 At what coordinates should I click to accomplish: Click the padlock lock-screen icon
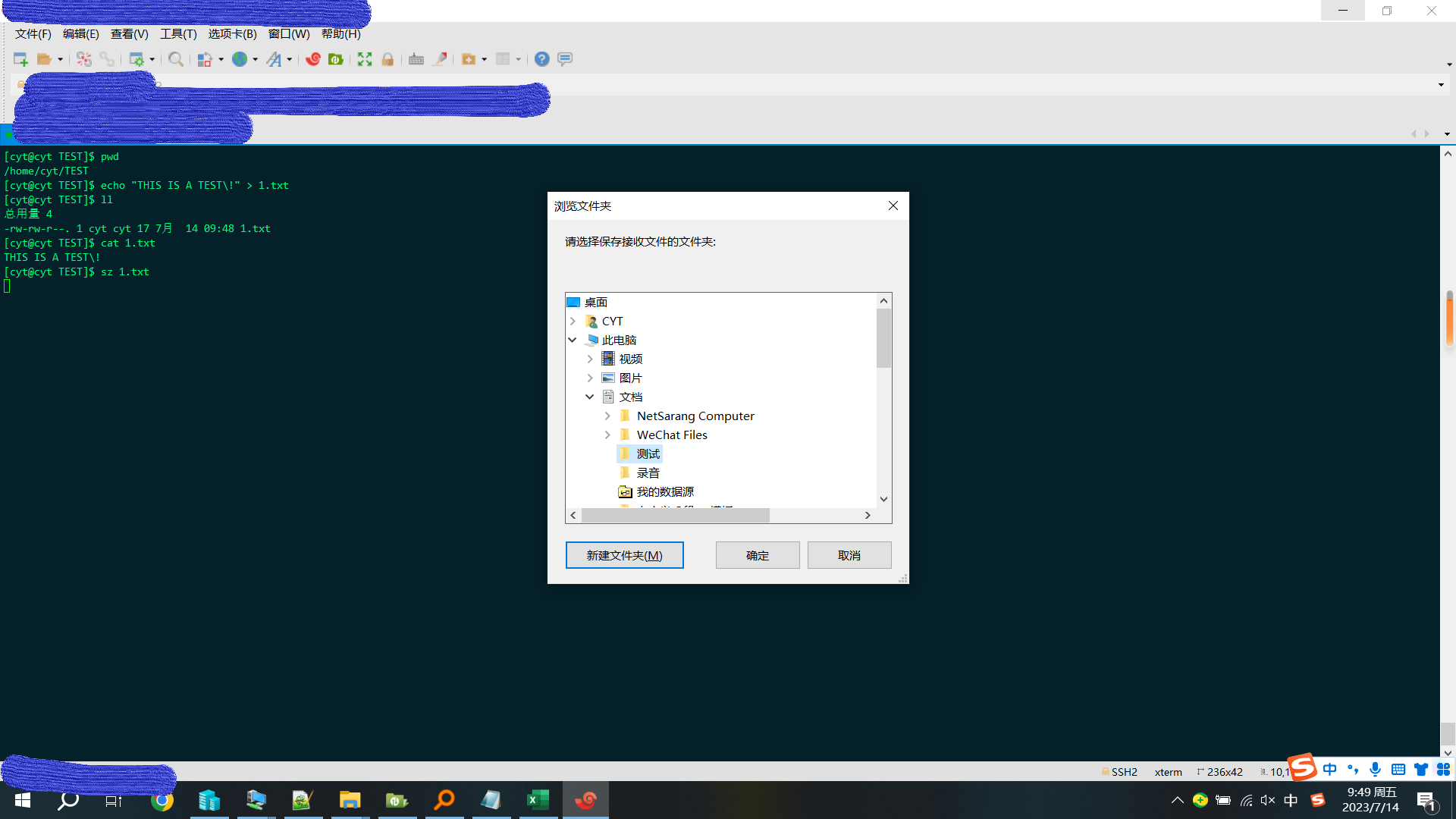tap(388, 59)
